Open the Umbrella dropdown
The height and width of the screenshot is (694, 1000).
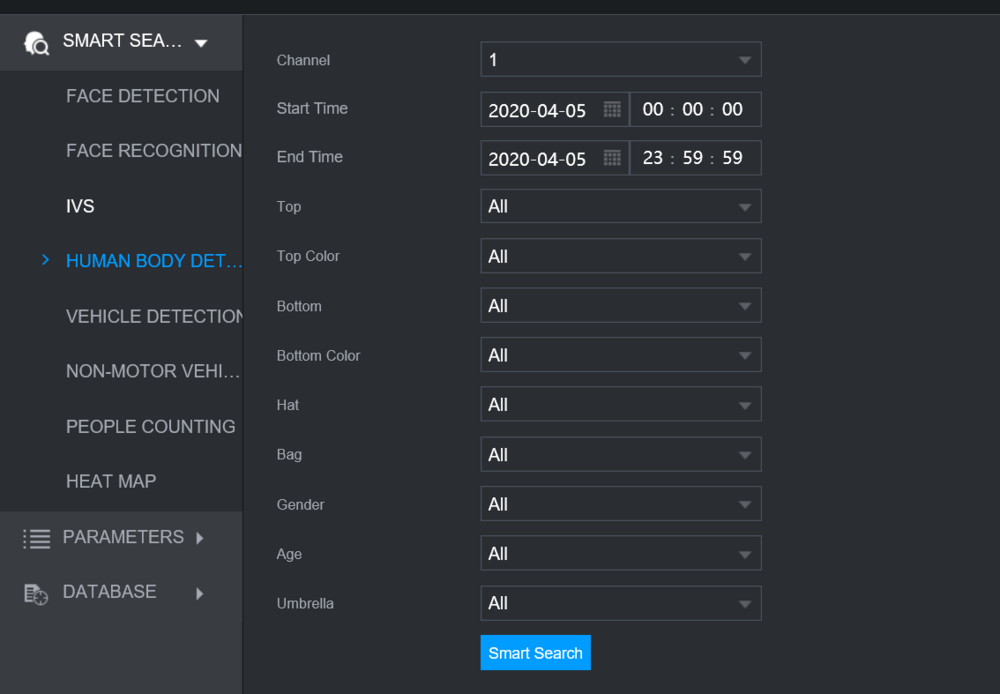coord(620,604)
